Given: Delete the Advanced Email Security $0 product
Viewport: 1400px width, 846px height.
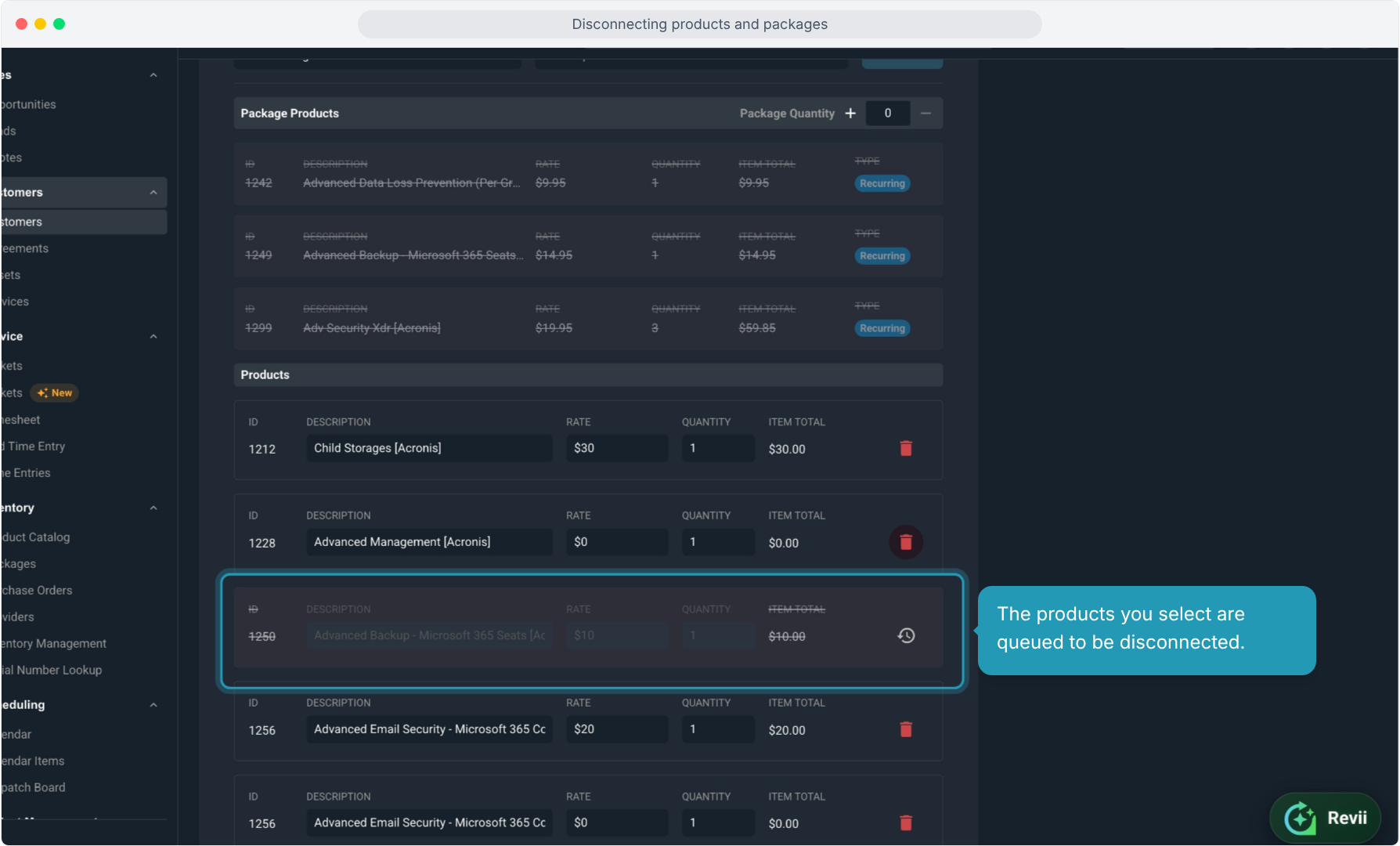Looking at the screenshot, I should point(906,822).
